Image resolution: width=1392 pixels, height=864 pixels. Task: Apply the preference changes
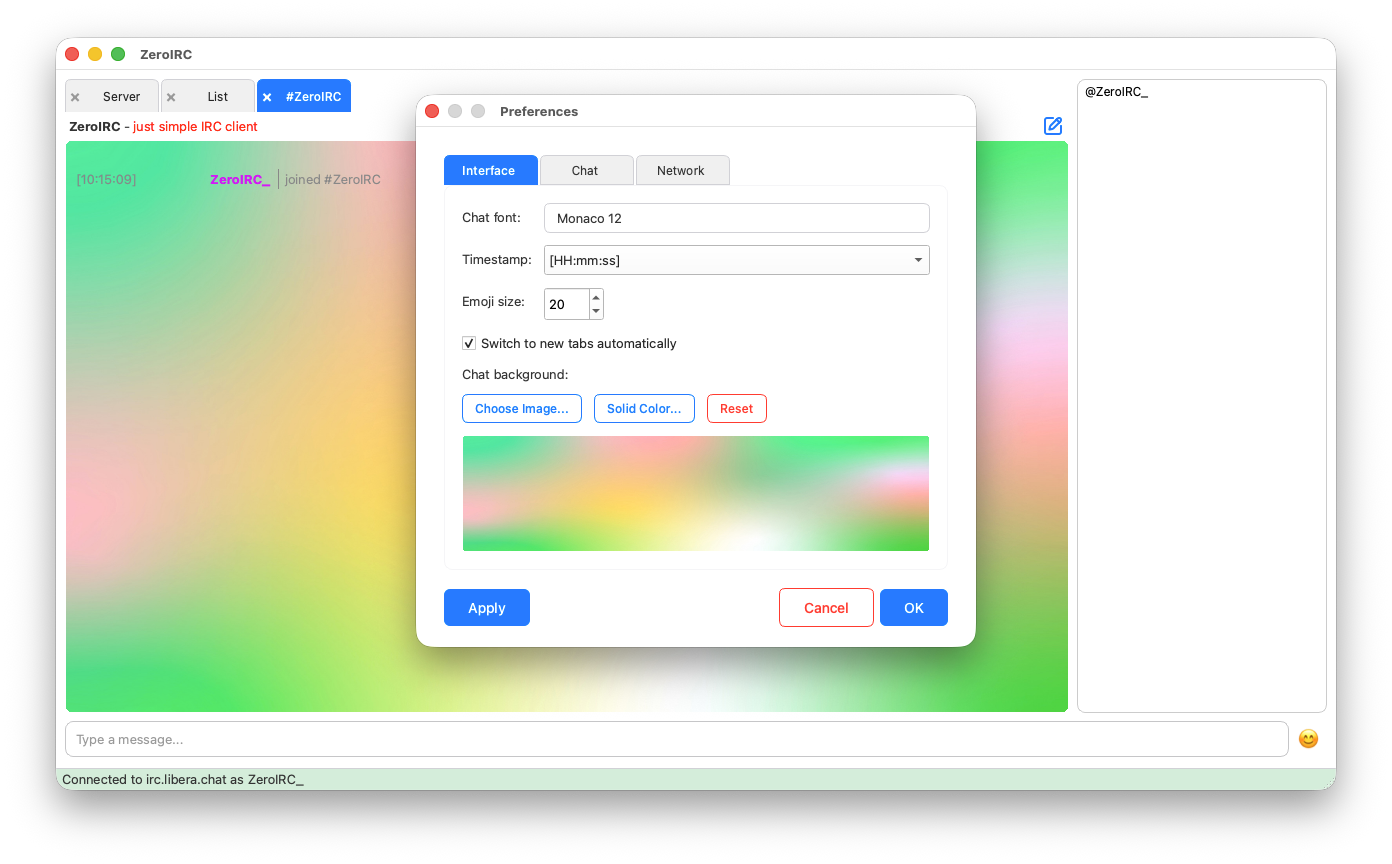tap(487, 608)
